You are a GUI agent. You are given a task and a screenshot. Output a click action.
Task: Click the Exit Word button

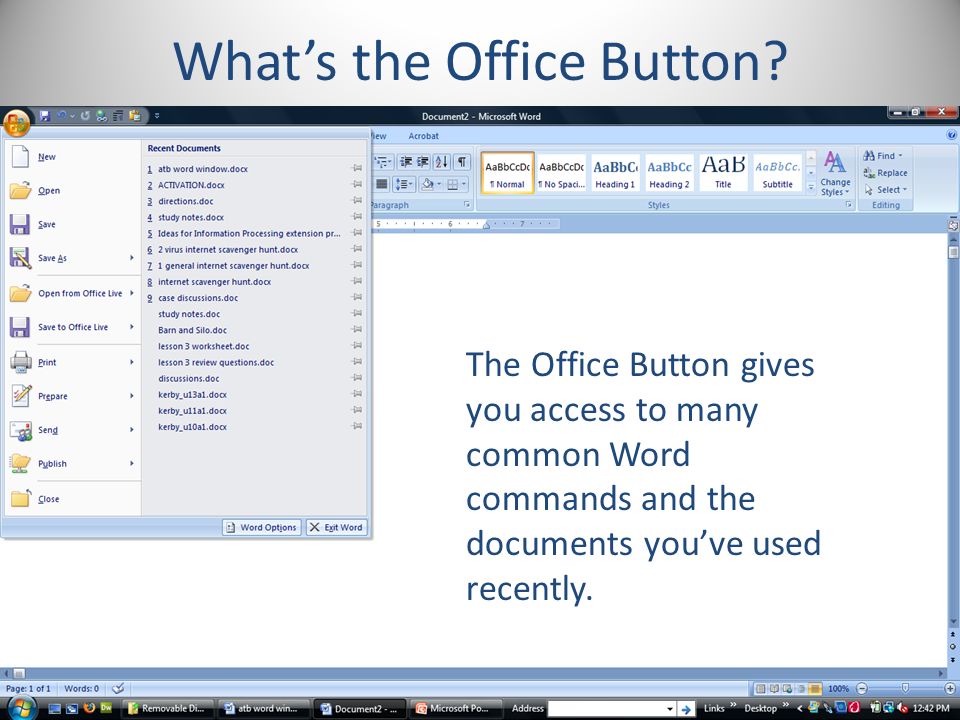point(336,527)
